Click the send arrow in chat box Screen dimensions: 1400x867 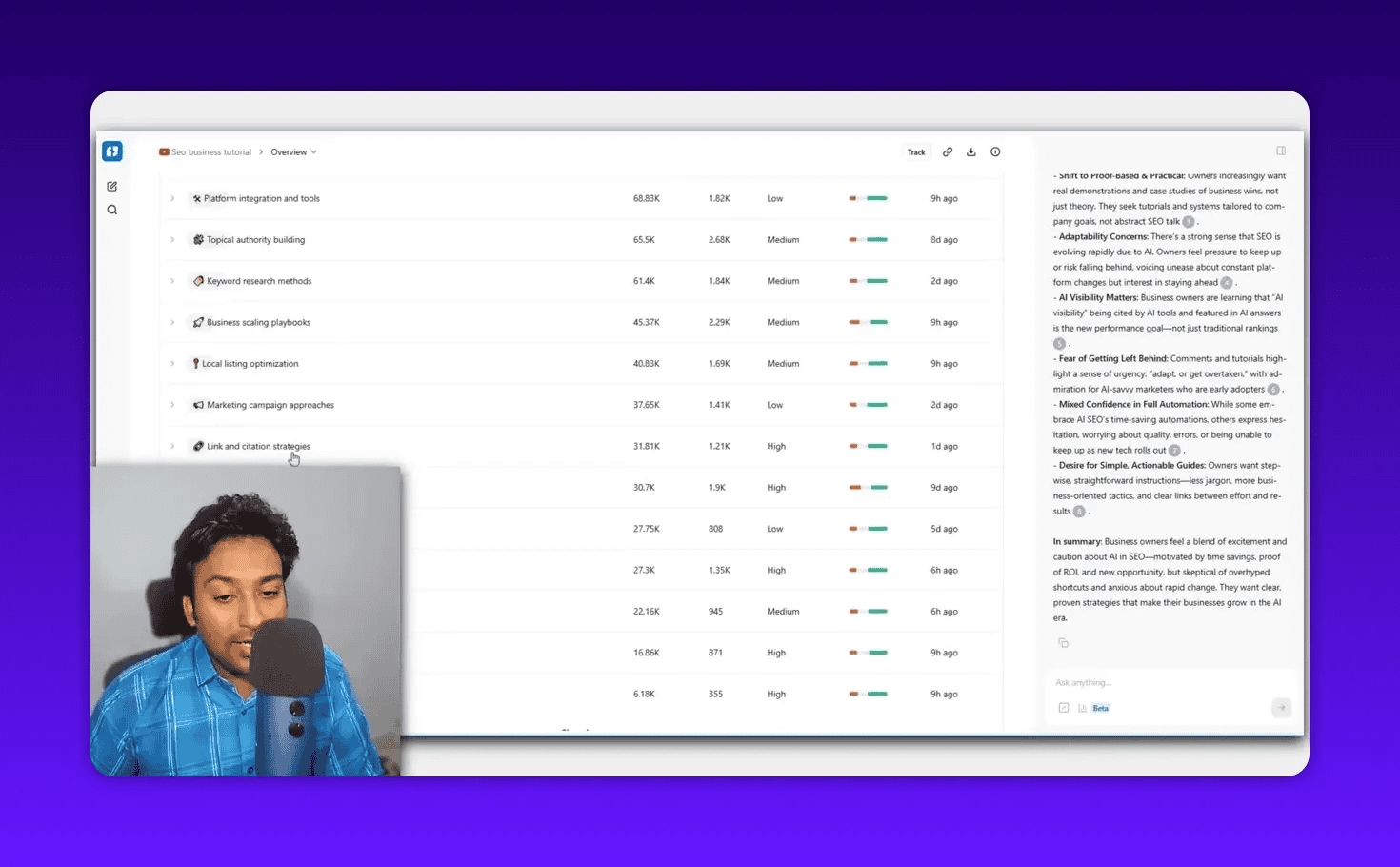pos(1281,707)
